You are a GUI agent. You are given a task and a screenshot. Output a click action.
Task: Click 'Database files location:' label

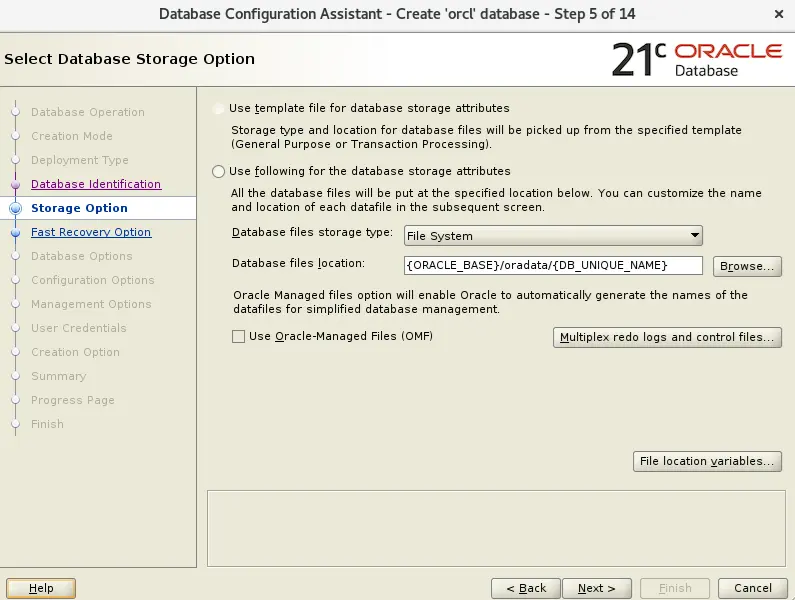pyautogui.click(x=298, y=264)
